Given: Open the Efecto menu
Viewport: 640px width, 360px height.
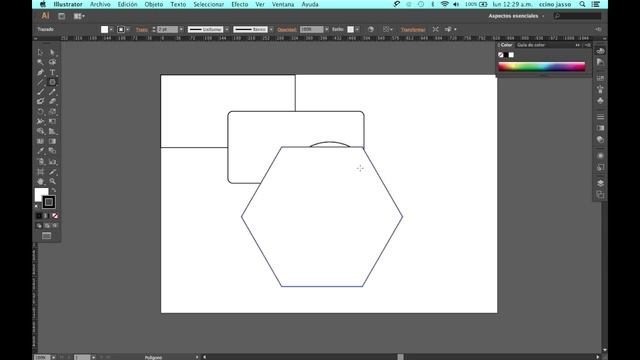Looking at the screenshot, I should (240, 4).
